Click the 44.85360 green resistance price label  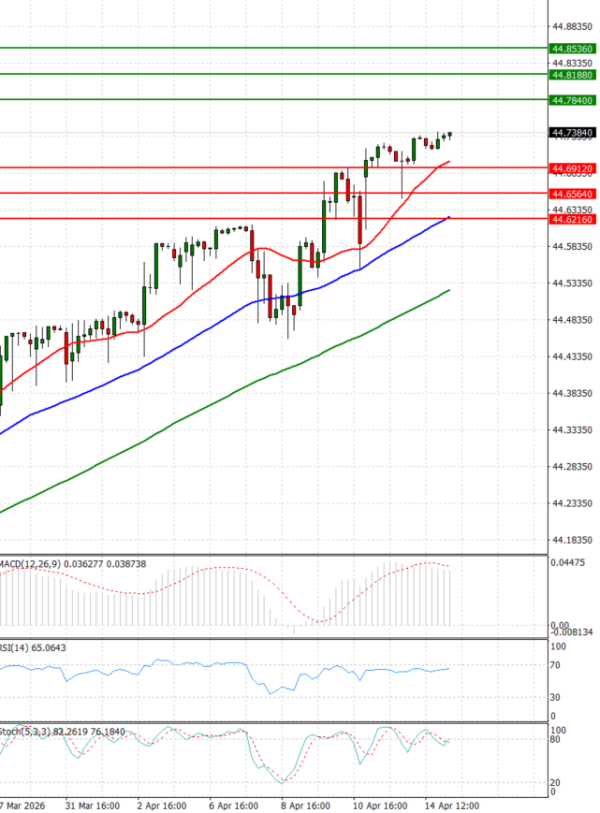click(573, 48)
